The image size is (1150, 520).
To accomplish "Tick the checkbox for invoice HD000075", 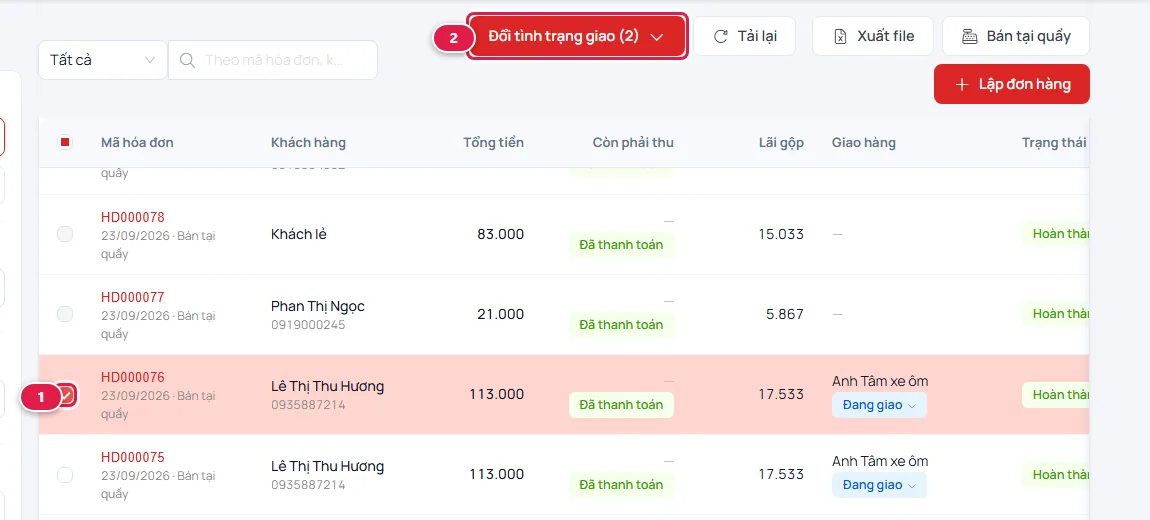I will pyautogui.click(x=65, y=475).
